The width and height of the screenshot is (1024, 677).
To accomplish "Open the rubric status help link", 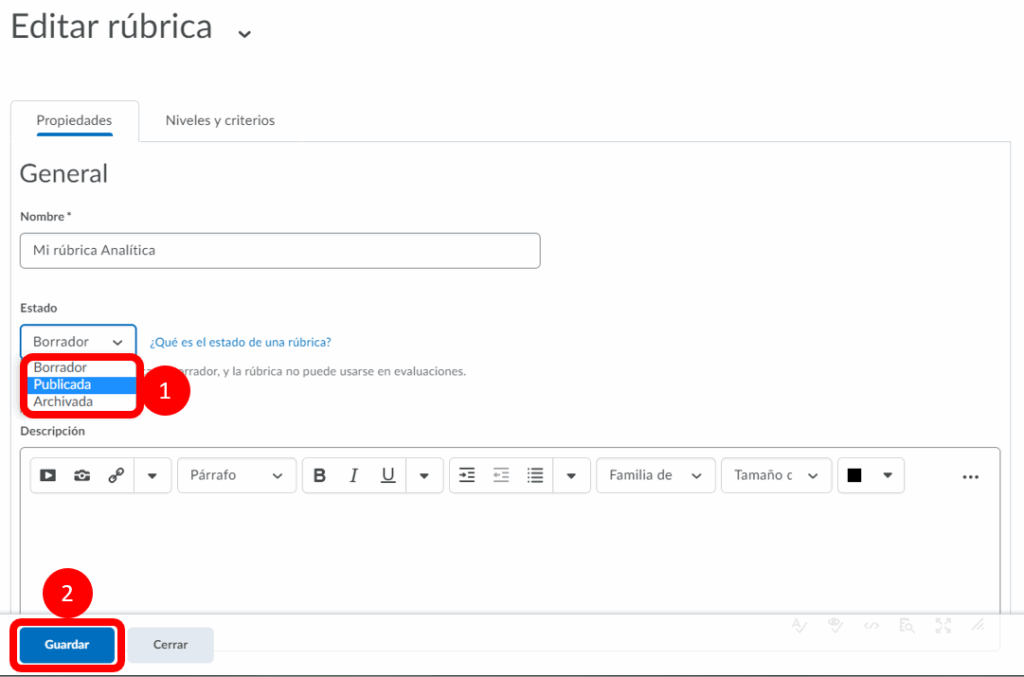I will pos(240,342).
